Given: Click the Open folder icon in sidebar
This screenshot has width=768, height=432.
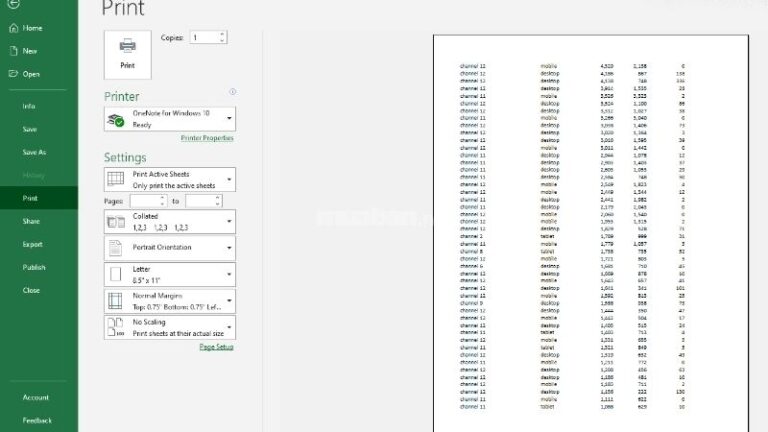Looking at the screenshot, I should click(x=13, y=74).
